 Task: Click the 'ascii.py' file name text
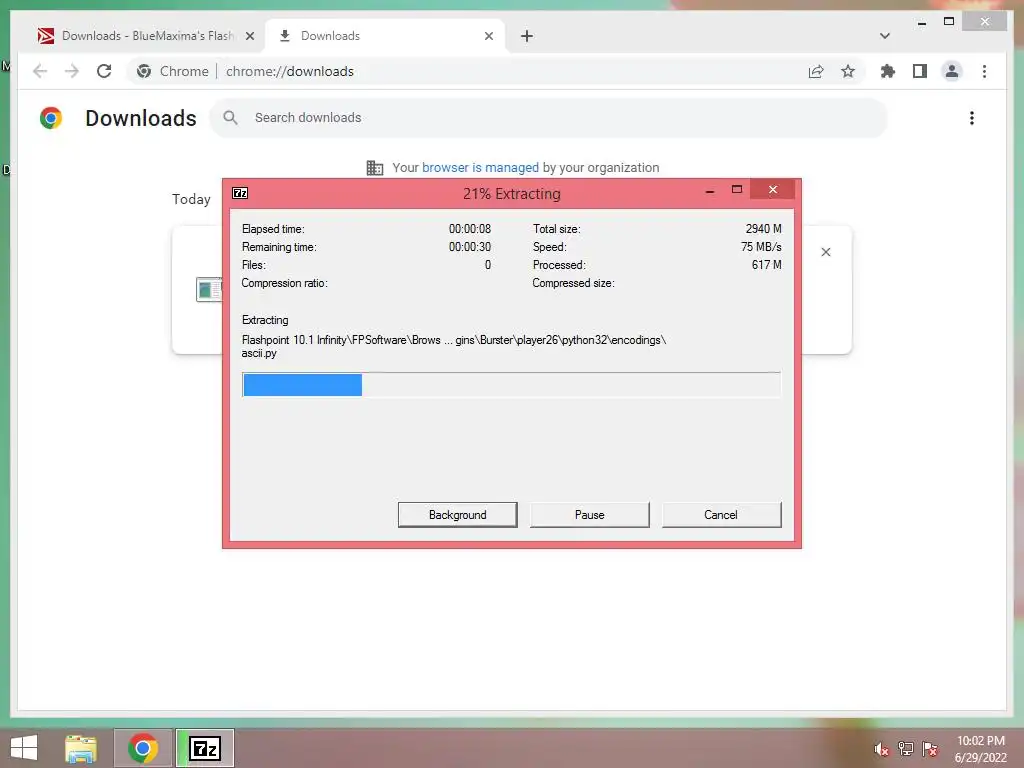(x=259, y=353)
